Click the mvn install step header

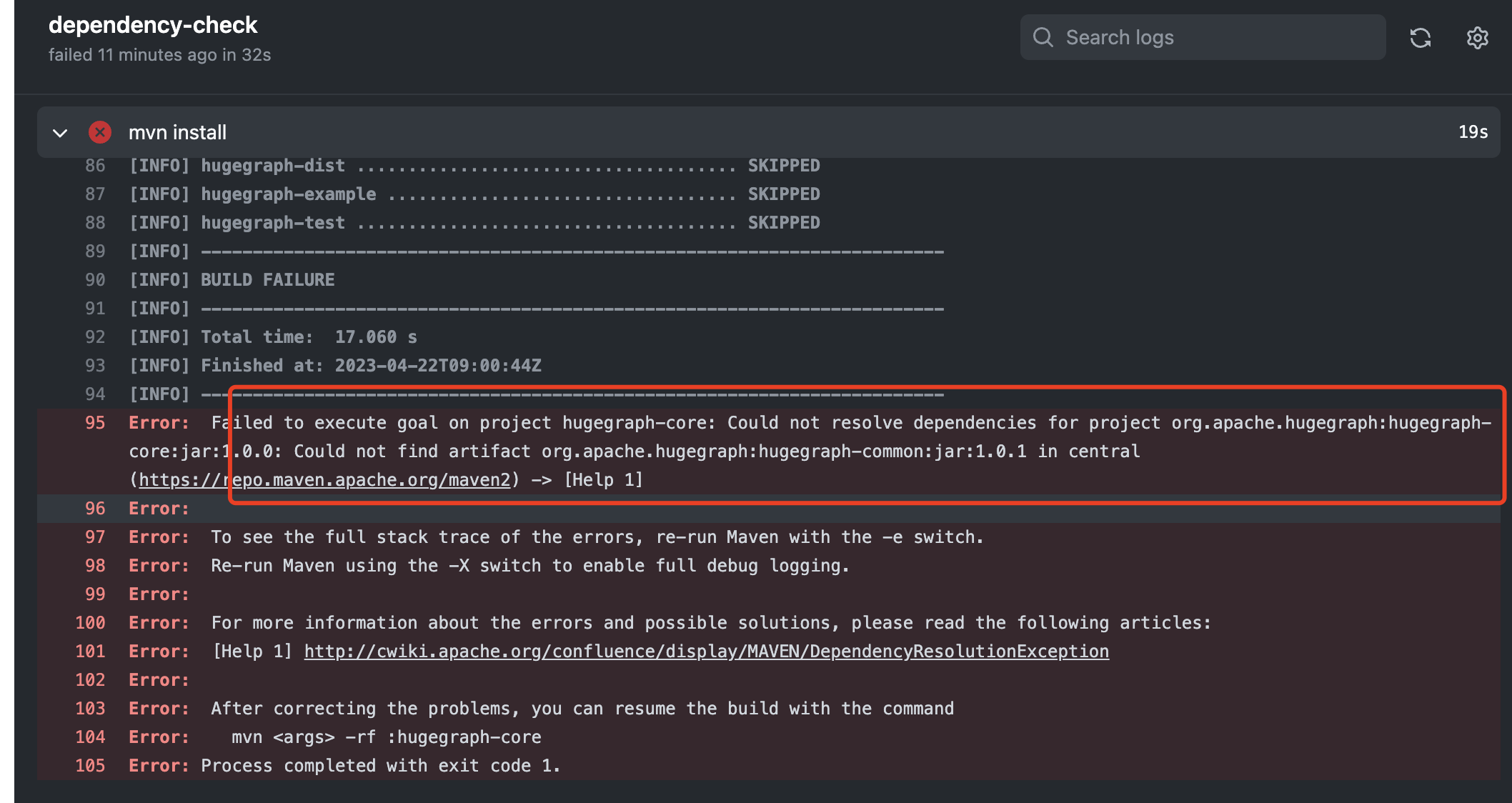coord(177,132)
